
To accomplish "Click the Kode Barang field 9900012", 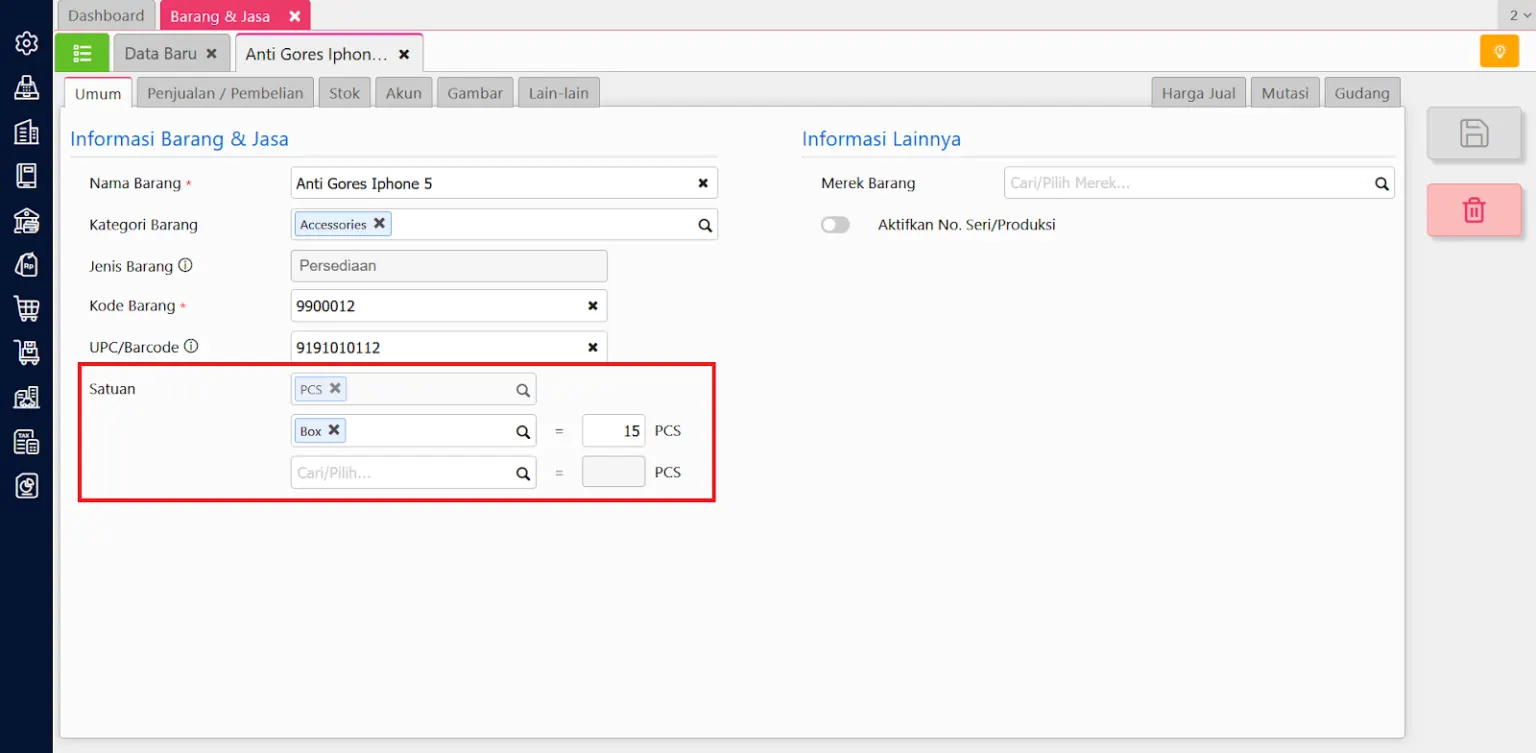I will coord(449,306).
